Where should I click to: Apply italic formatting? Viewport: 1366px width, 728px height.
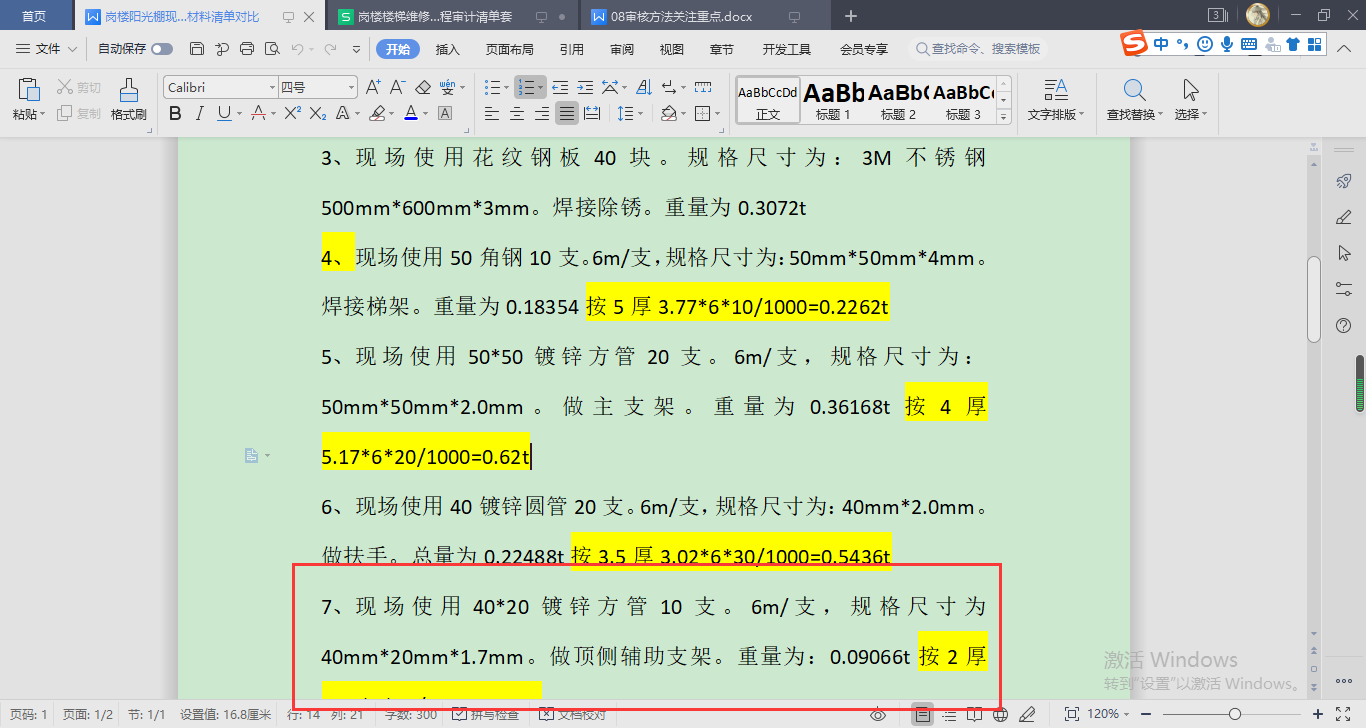[200, 113]
